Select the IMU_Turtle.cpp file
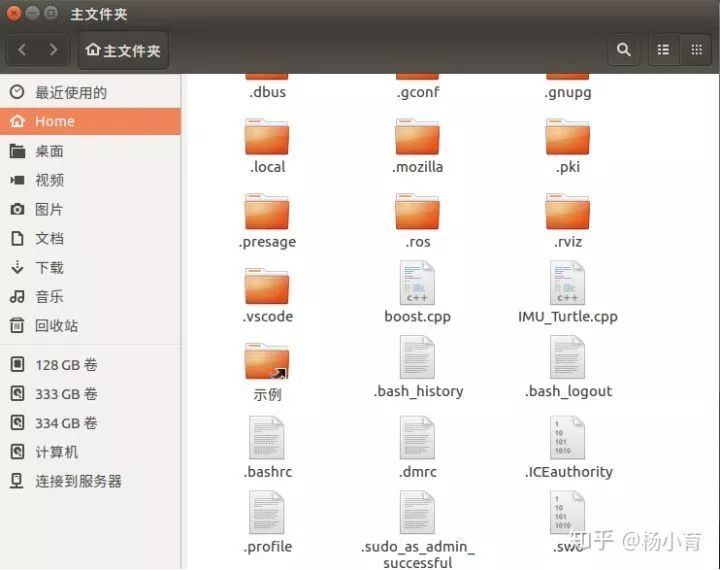The width and height of the screenshot is (720, 570). click(x=567, y=284)
